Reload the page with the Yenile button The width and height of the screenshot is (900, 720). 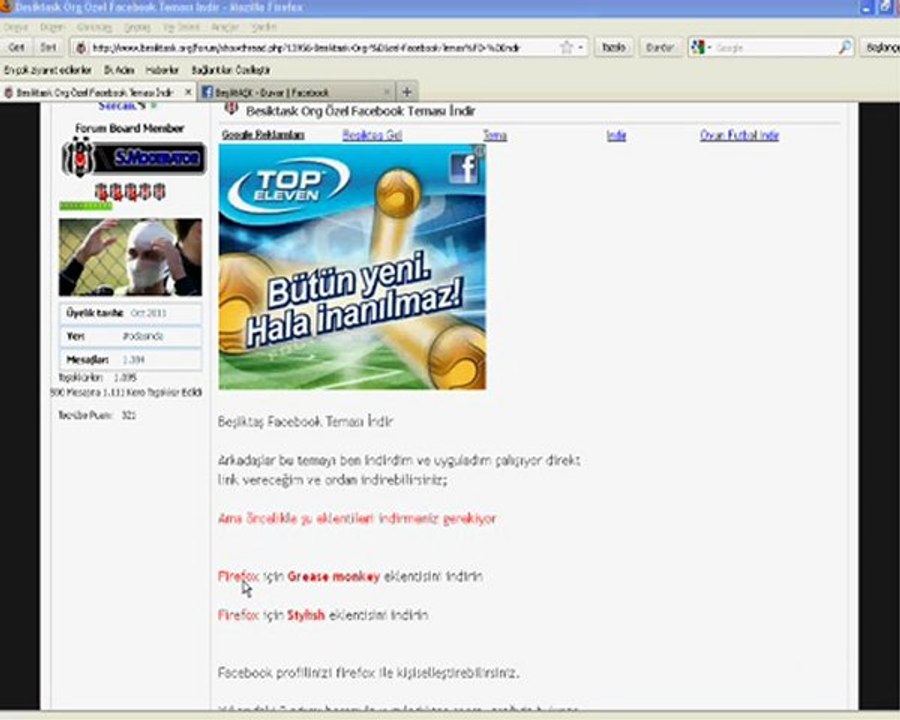point(614,48)
